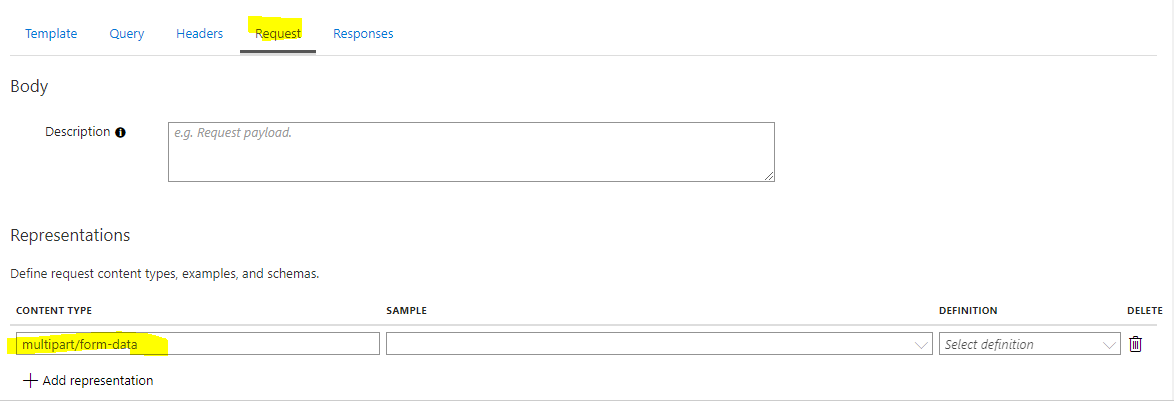Focus the Description text area
Screen dimensions: 1174x418
tap(471, 152)
